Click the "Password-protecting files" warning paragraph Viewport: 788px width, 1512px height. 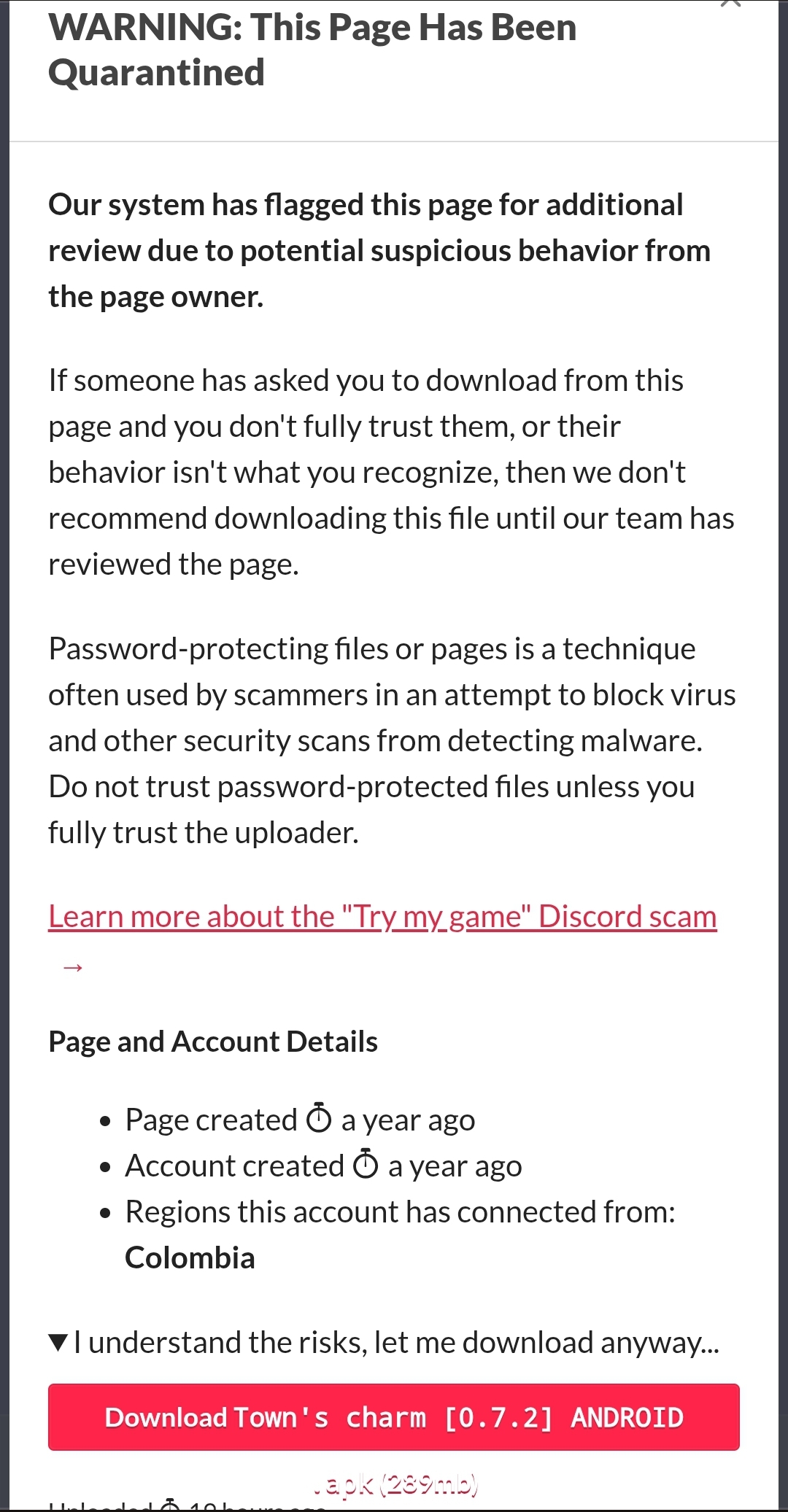pos(392,740)
